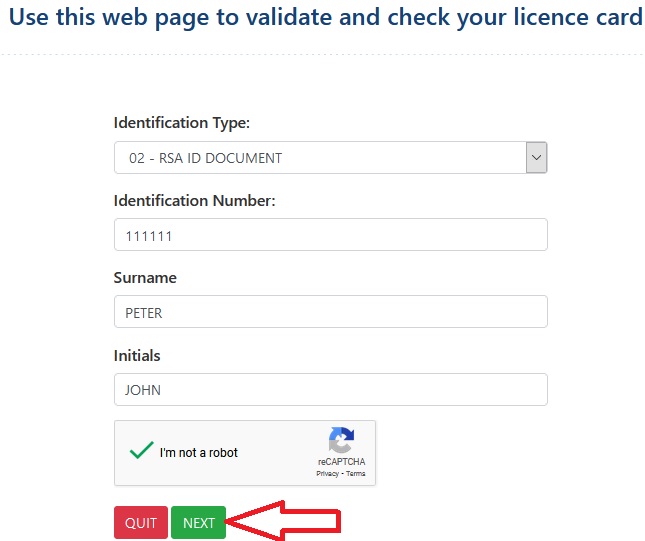The image size is (645, 541).
Task: Click the "Identification Number:" label
Action: (x=194, y=200)
